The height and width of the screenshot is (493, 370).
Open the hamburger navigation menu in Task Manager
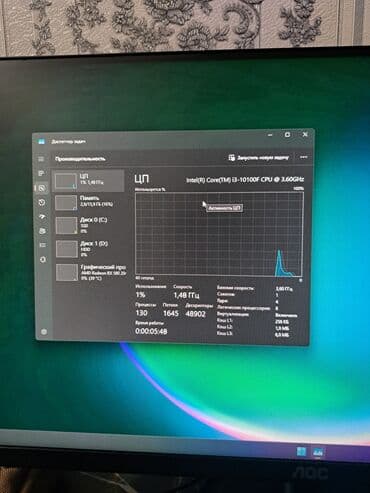click(x=41, y=159)
